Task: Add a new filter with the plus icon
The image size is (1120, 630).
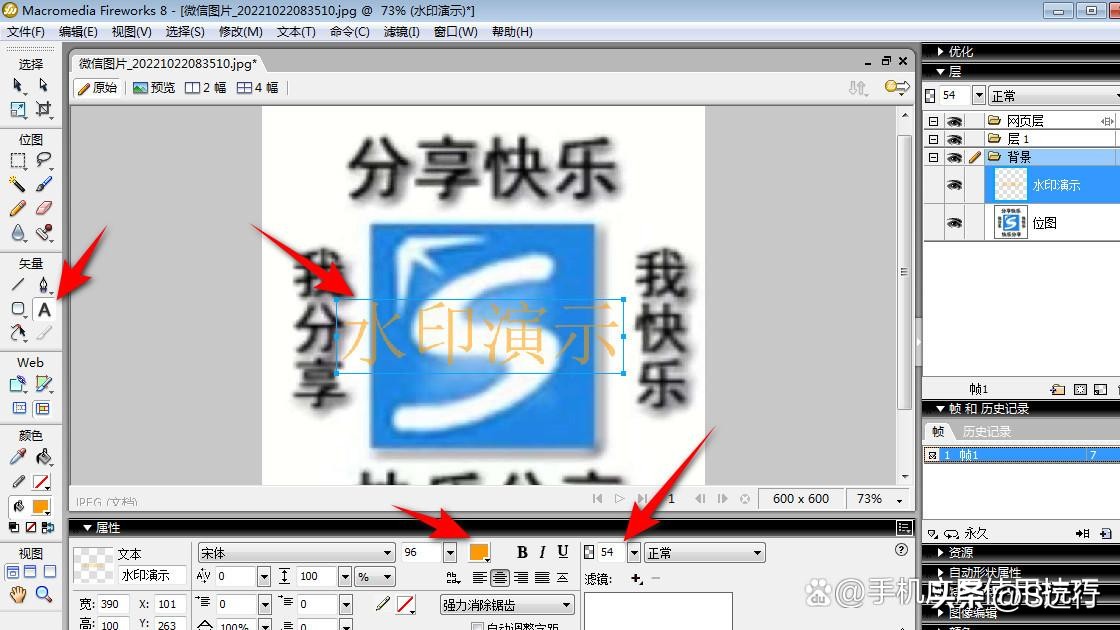Action: pos(636,578)
